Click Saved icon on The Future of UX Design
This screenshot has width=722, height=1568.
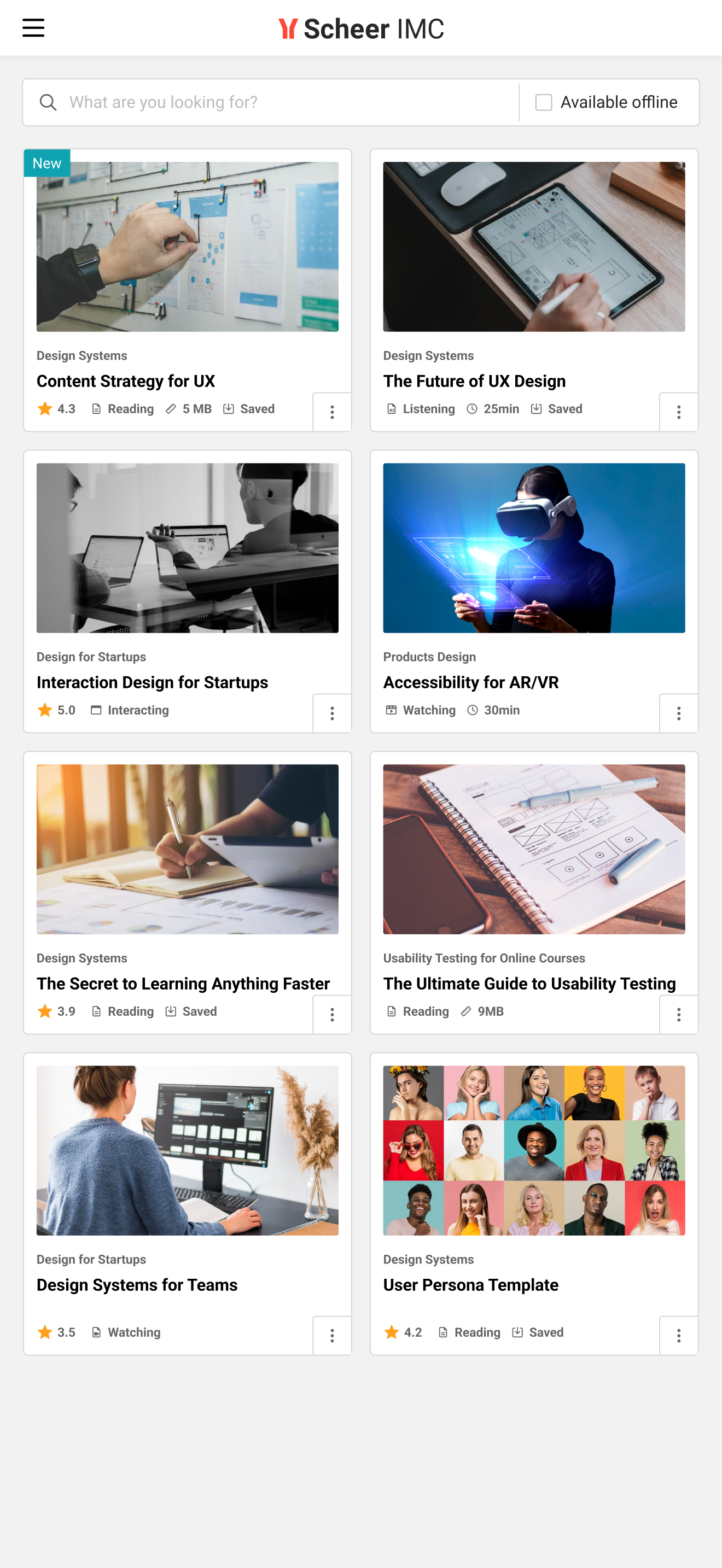pos(535,408)
